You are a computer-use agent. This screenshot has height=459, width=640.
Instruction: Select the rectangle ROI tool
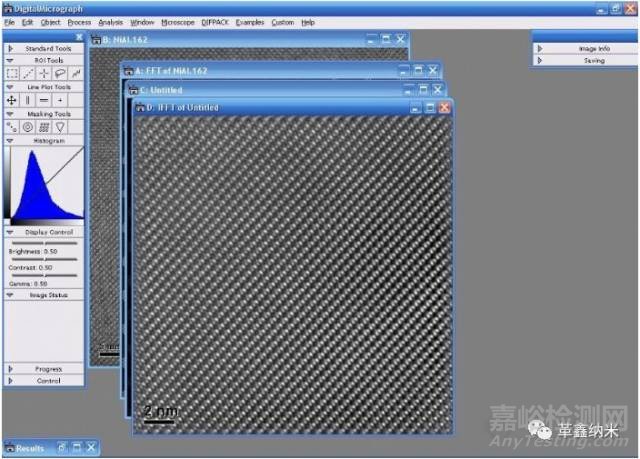click(x=12, y=73)
